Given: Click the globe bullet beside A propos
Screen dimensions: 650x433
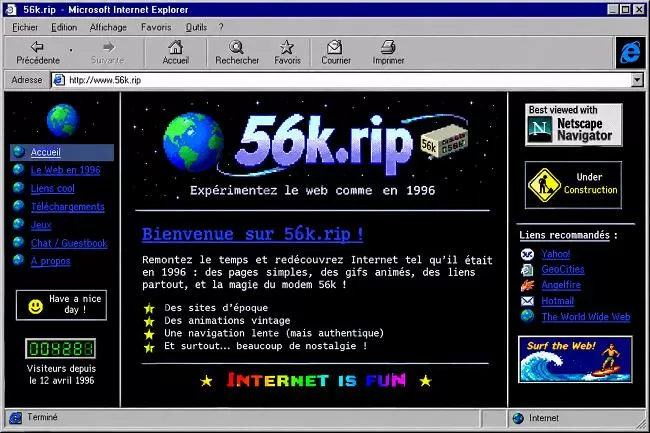Looking at the screenshot, I should click(19, 260).
